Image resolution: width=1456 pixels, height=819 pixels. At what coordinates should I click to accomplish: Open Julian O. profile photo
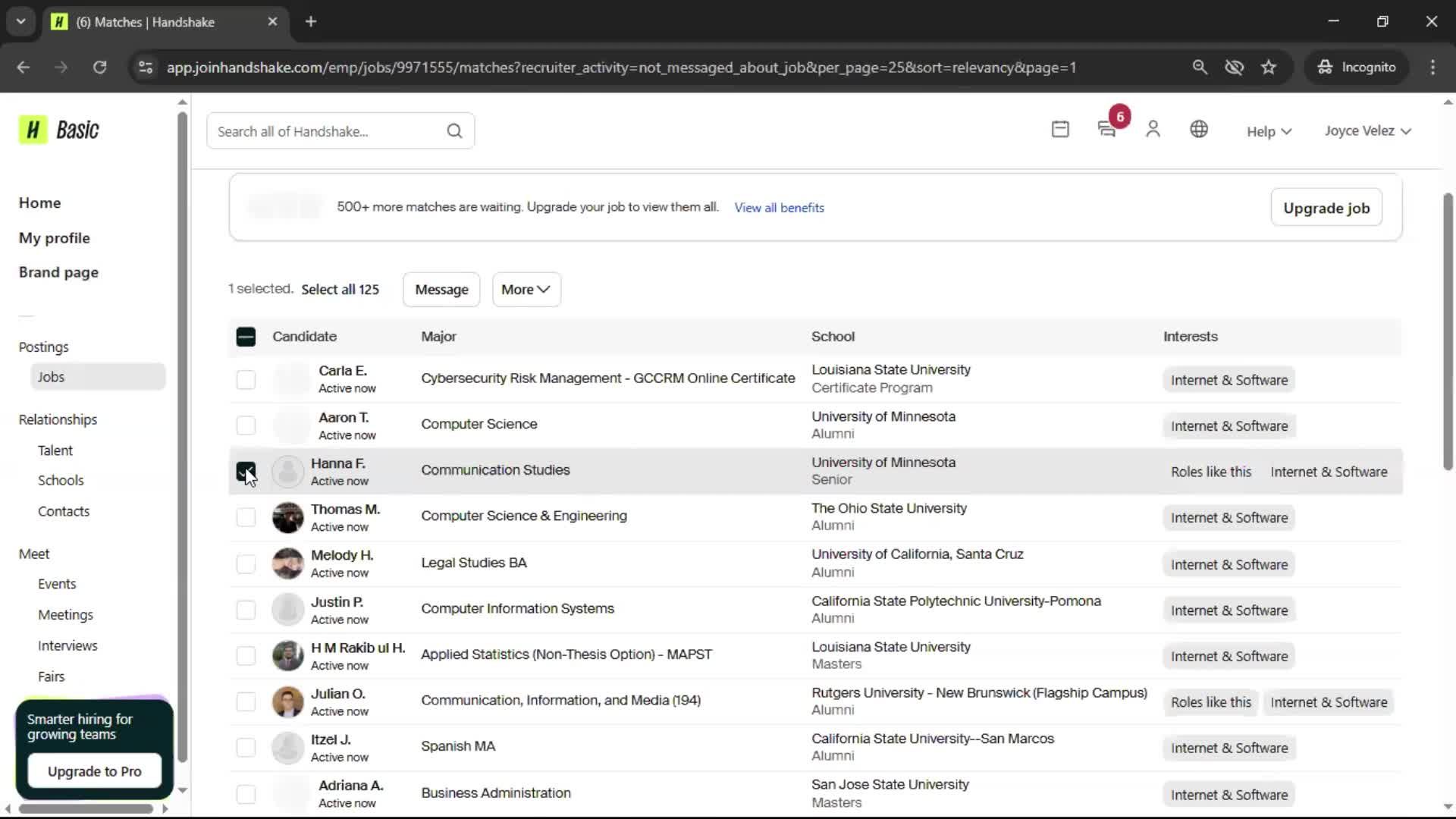click(x=288, y=702)
